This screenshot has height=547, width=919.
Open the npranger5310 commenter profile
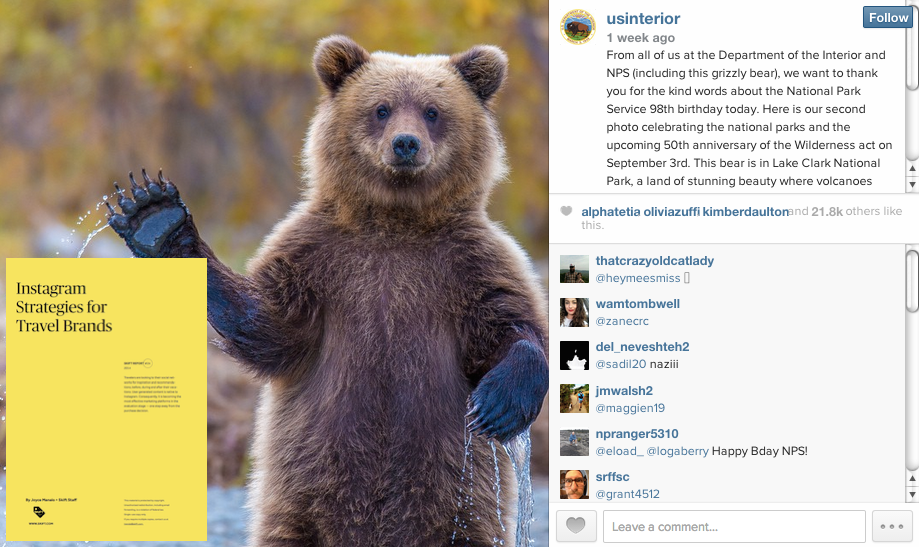coord(637,434)
